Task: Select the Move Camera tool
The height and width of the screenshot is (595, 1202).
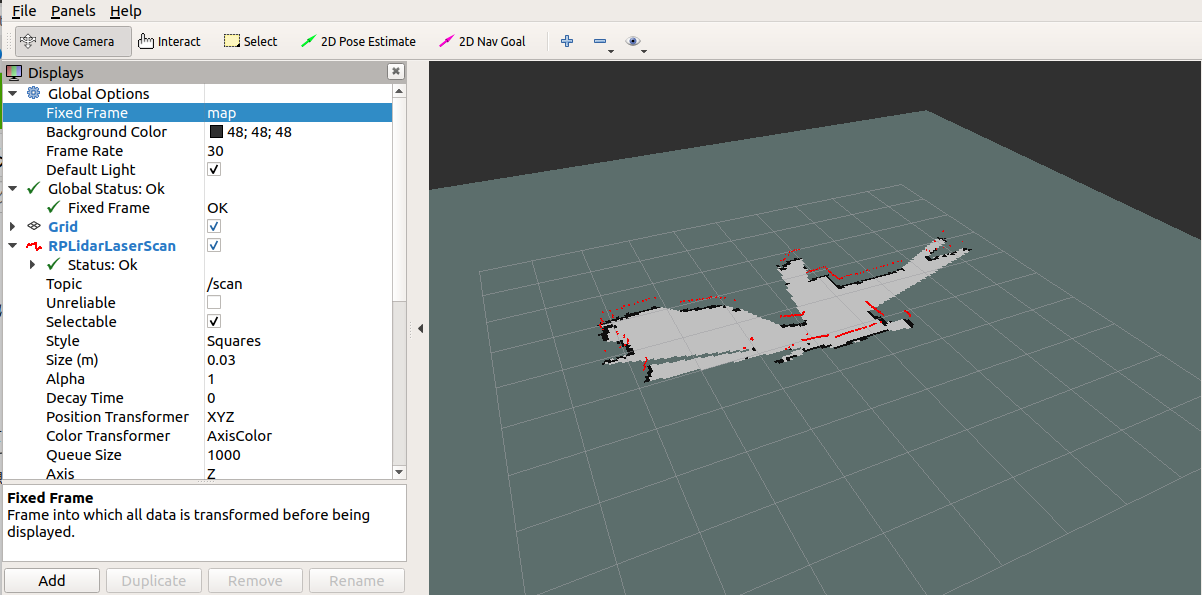Action: click(x=72, y=41)
